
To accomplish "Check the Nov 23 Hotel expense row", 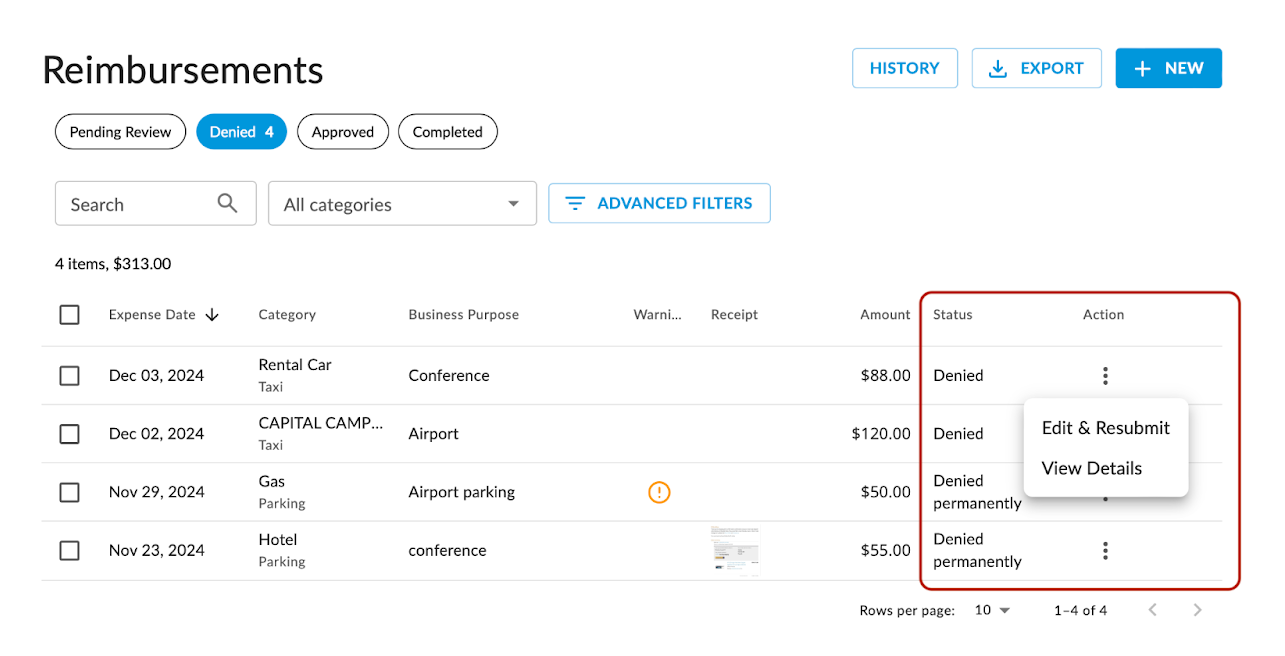I will [69, 550].
